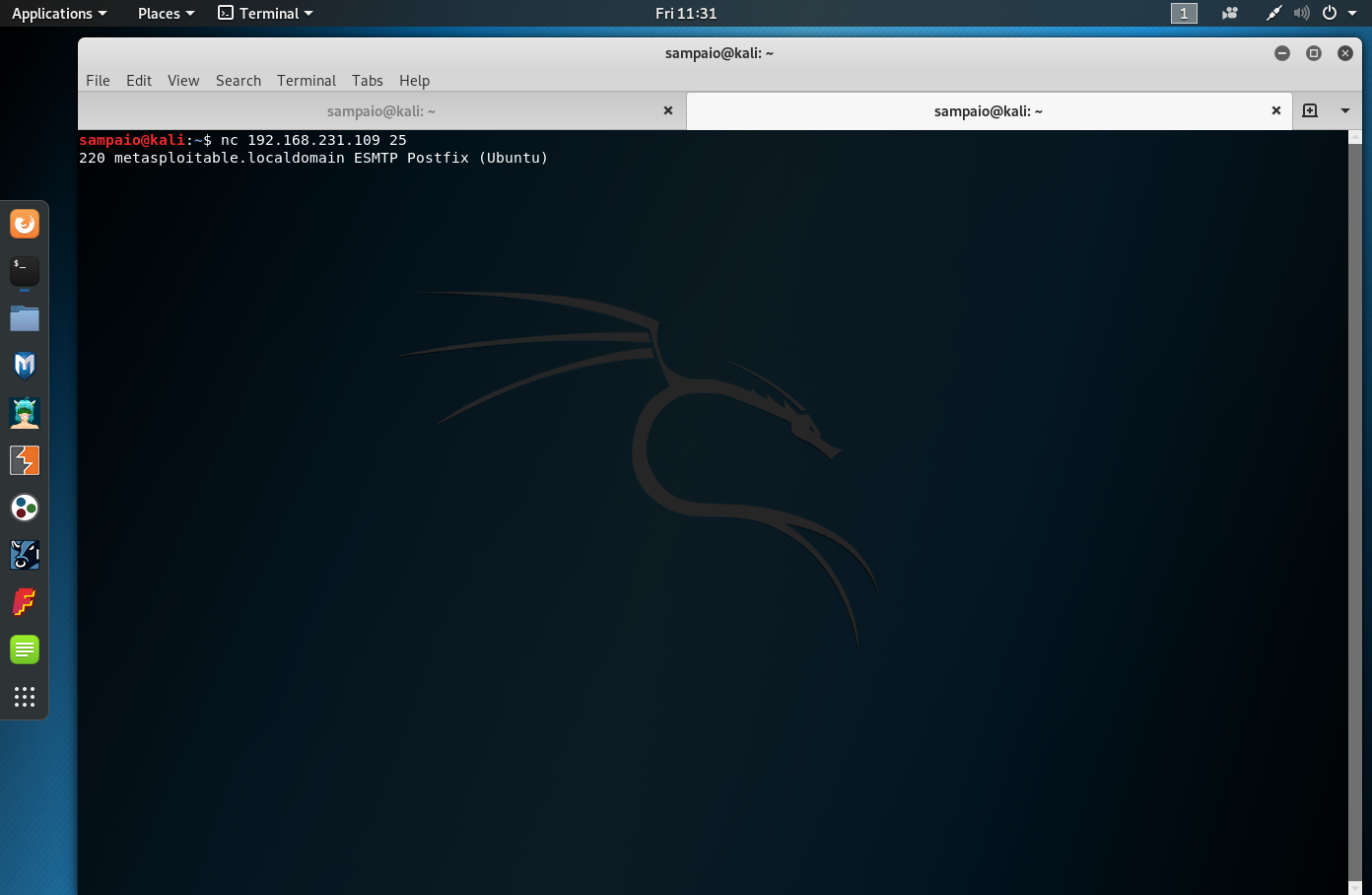Launch the colored-circles dock app
This screenshot has width=1372, height=895.
pyautogui.click(x=25, y=508)
